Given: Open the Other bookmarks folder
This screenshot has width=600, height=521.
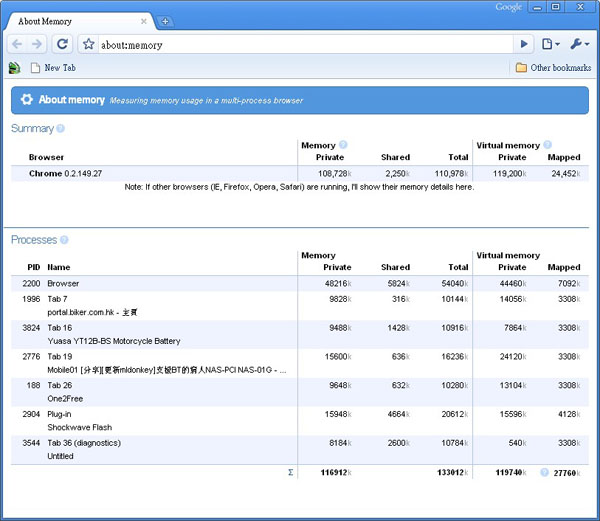Looking at the screenshot, I should pos(553,68).
